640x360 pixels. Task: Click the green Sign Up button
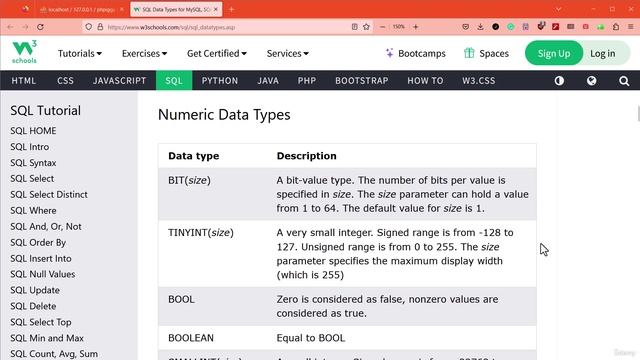click(x=554, y=53)
